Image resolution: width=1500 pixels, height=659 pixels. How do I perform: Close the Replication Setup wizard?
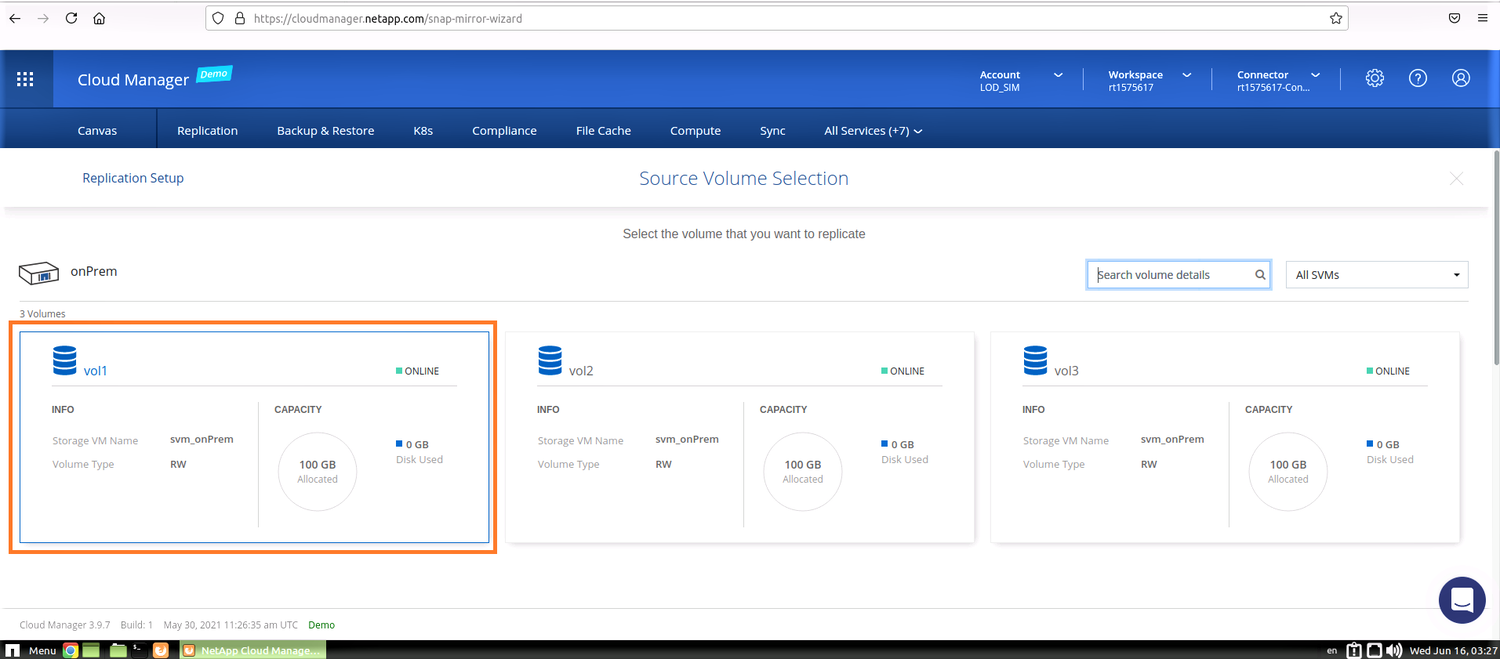tap(1457, 178)
